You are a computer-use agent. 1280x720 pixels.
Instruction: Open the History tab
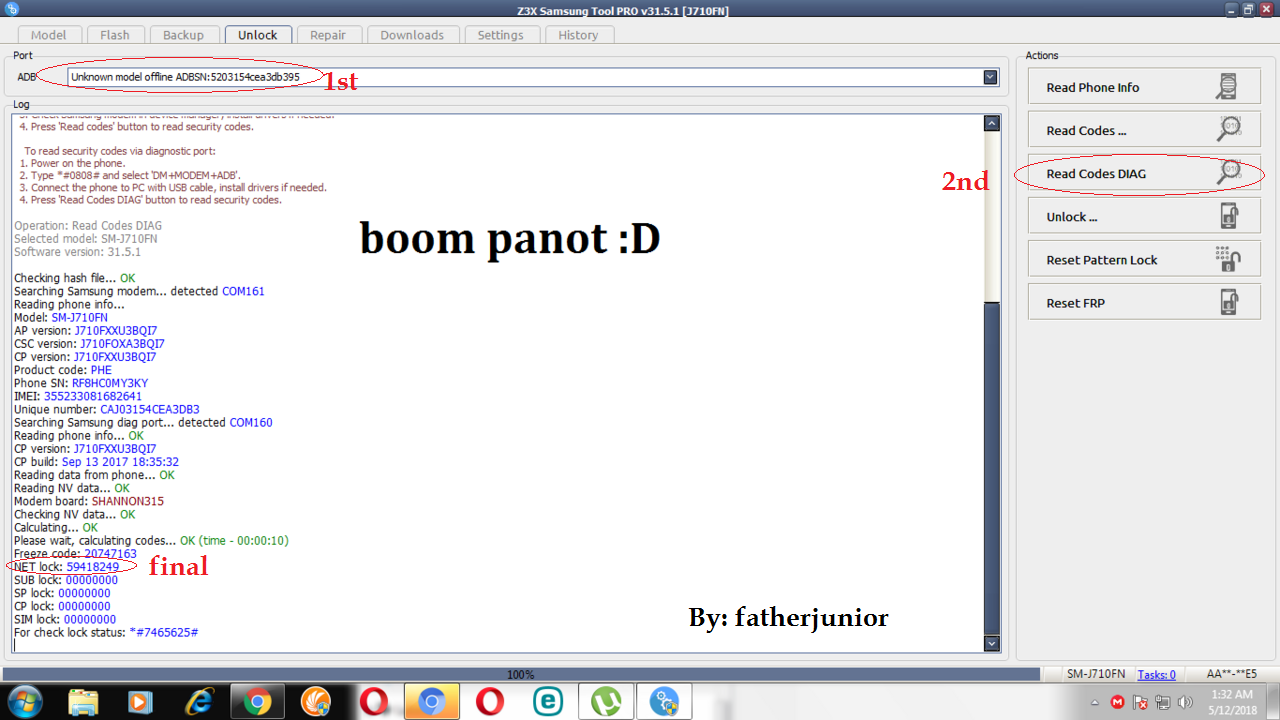point(578,35)
